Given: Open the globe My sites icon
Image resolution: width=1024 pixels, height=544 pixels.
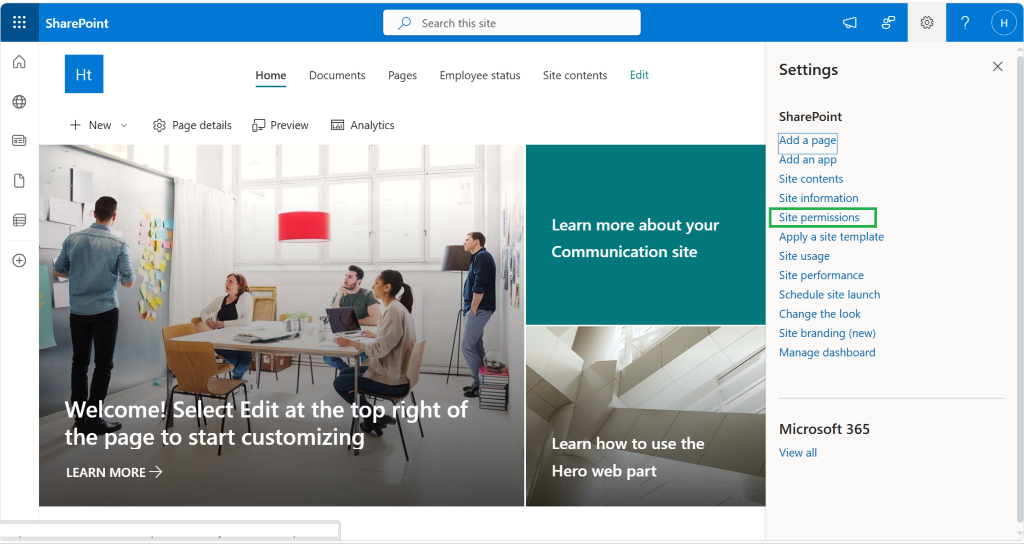Looking at the screenshot, I should click(20, 102).
